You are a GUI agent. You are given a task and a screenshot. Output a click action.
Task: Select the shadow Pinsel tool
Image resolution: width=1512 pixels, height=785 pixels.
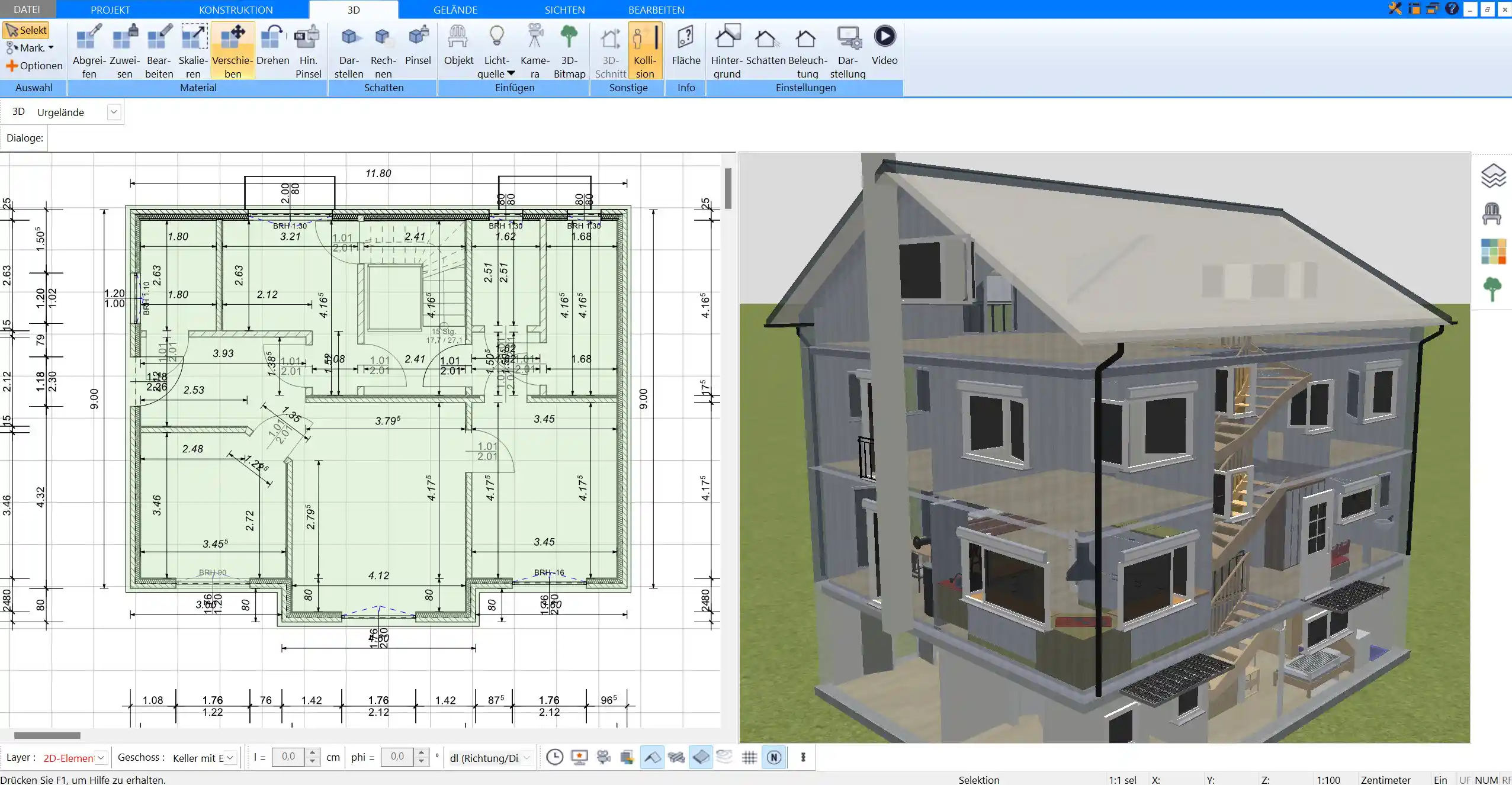(x=418, y=45)
